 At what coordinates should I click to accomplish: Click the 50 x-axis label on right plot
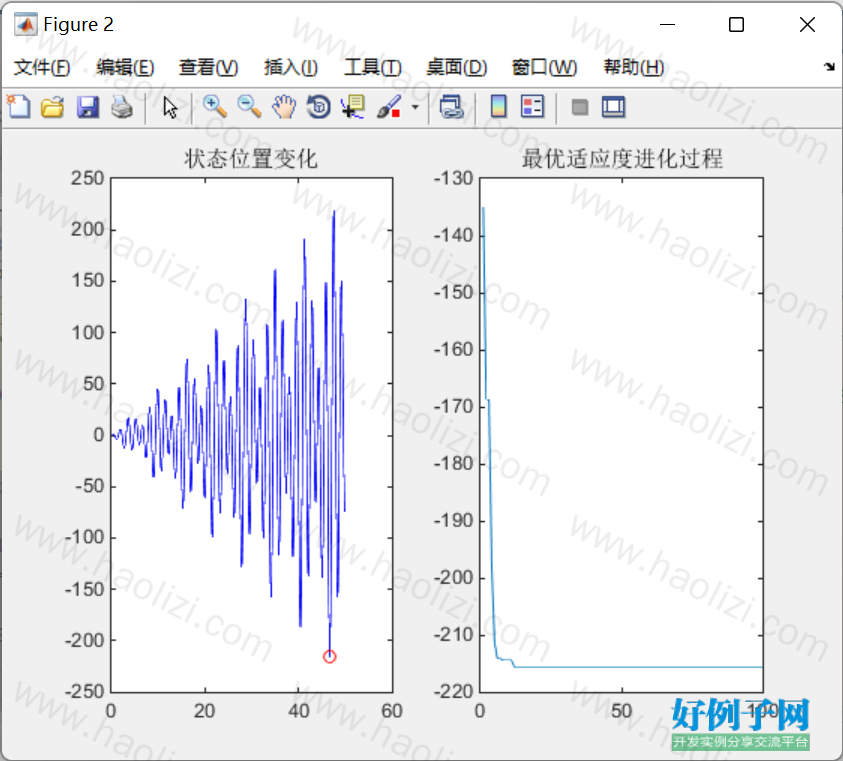(622, 711)
